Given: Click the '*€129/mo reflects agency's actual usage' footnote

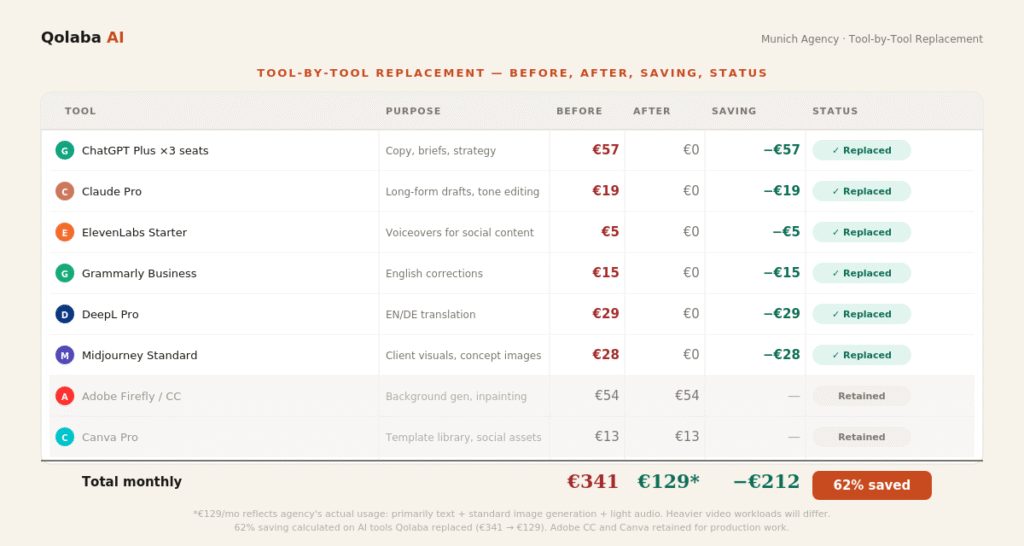Looking at the screenshot, I should tap(512, 514).
